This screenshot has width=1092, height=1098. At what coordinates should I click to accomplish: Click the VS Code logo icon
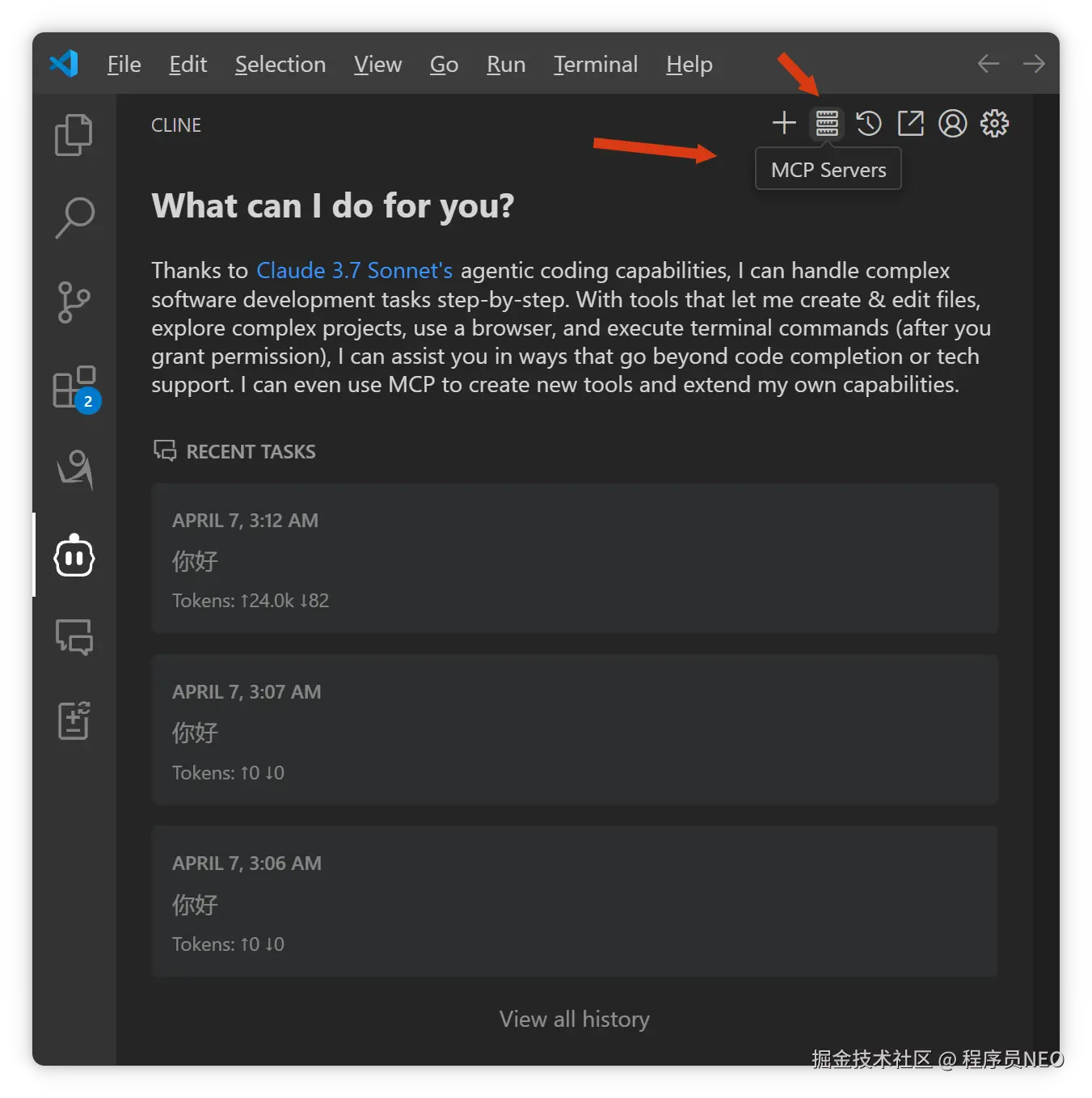pyautogui.click(x=64, y=64)
